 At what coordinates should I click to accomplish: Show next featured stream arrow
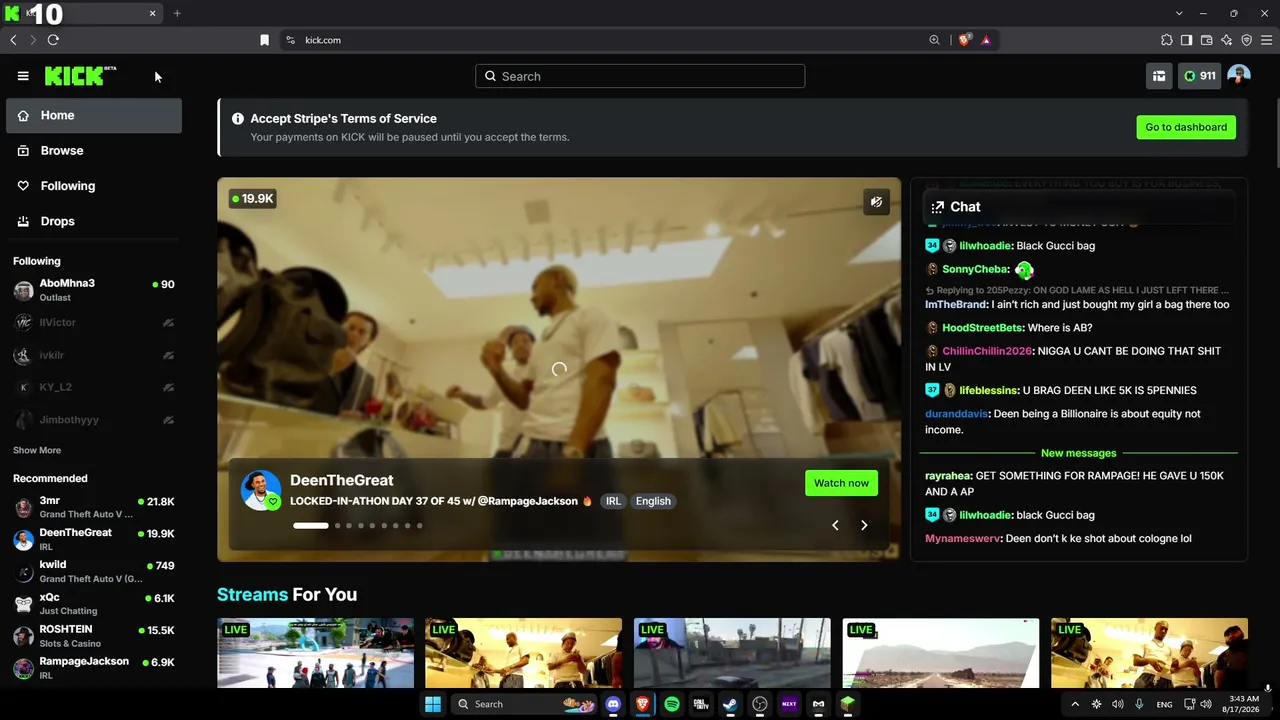pyautogui.click(x=864, y=525)
